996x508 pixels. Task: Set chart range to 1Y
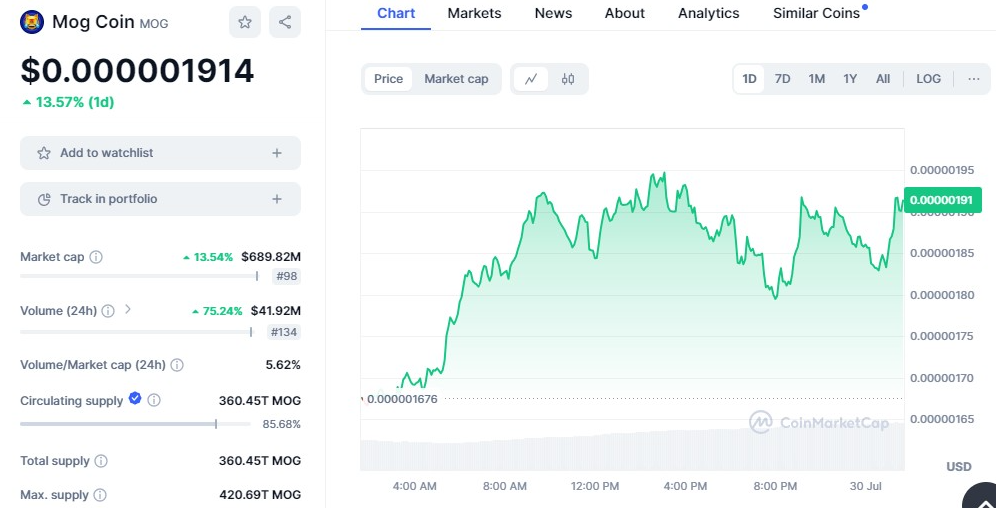tap(850, 79)
